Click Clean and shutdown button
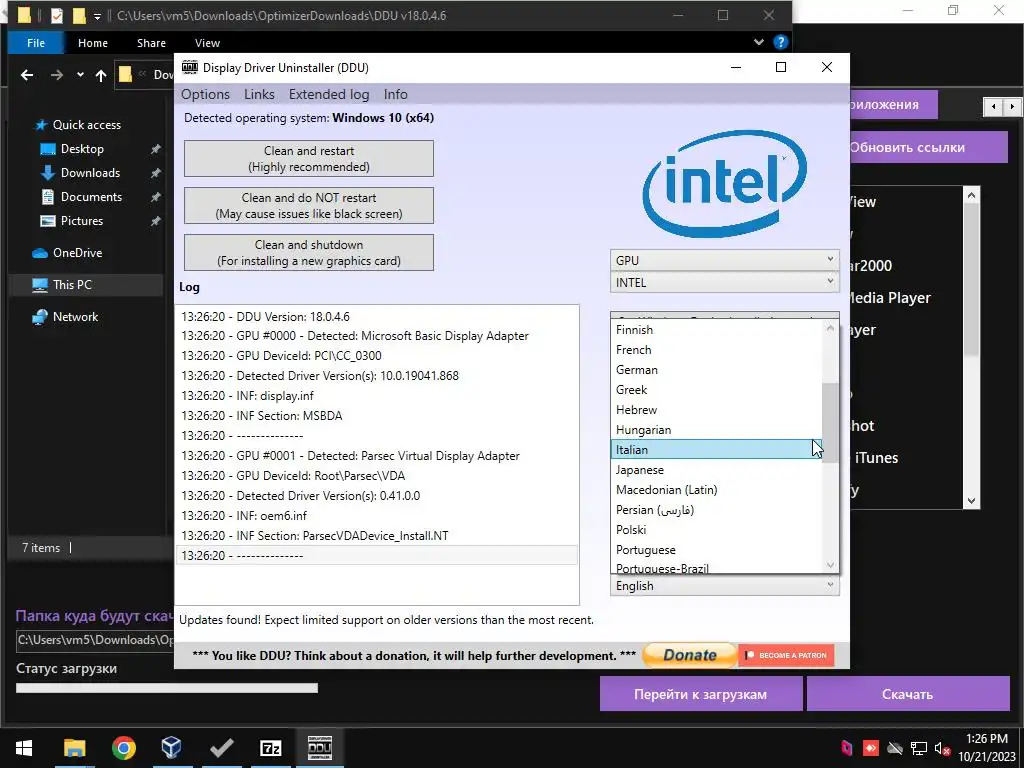The image size is (1024, 768). coord(309,253)
